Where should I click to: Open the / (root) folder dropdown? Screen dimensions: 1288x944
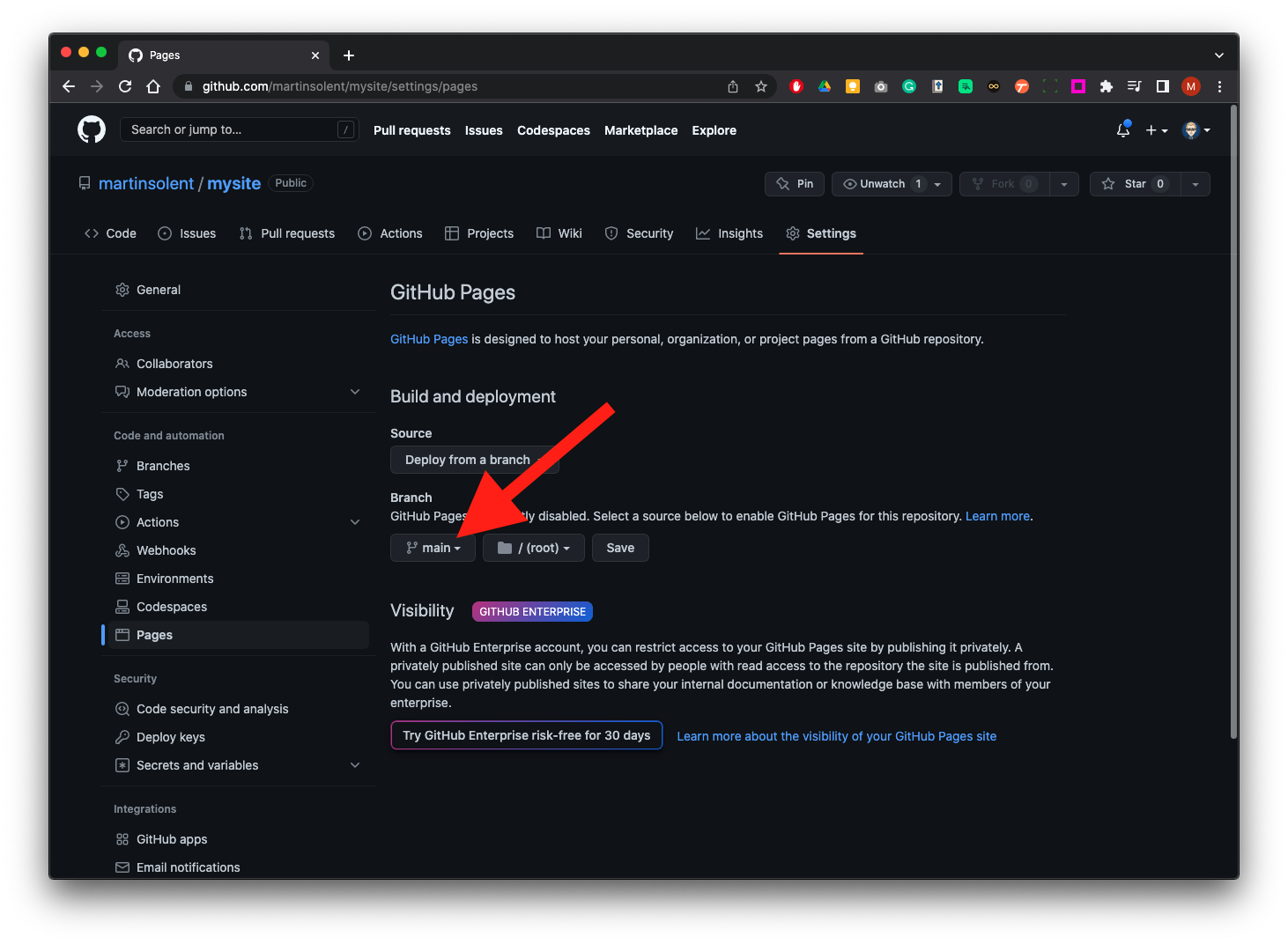point(533,548)
